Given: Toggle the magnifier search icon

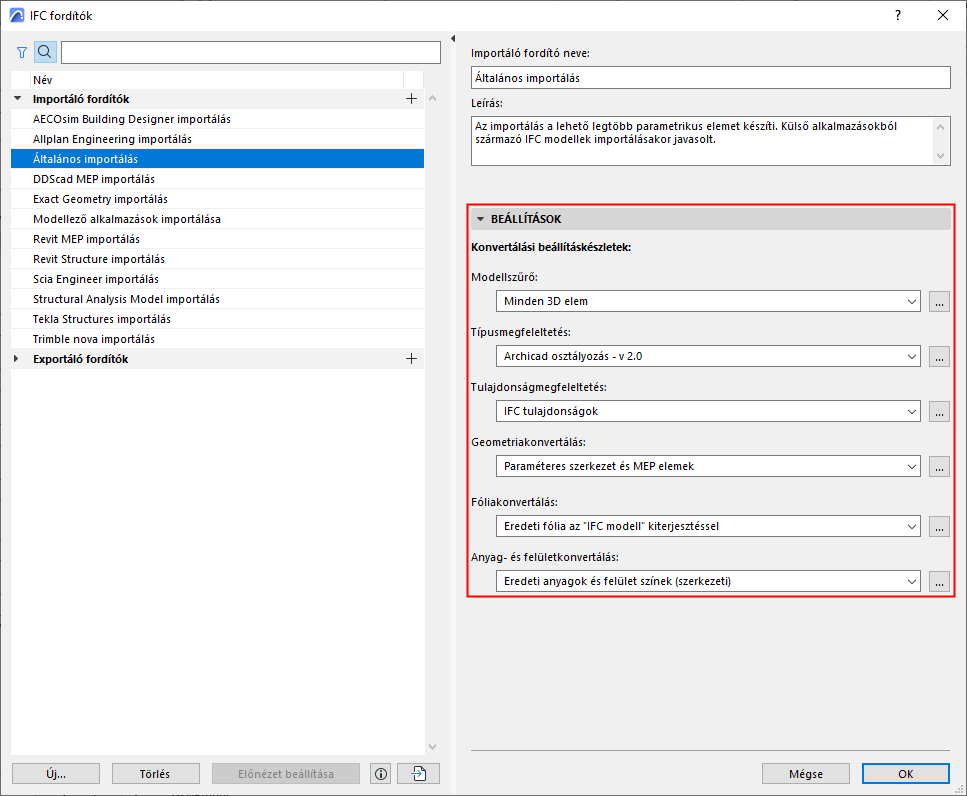Looking at the screenshot, I should [x=45, y=52].
